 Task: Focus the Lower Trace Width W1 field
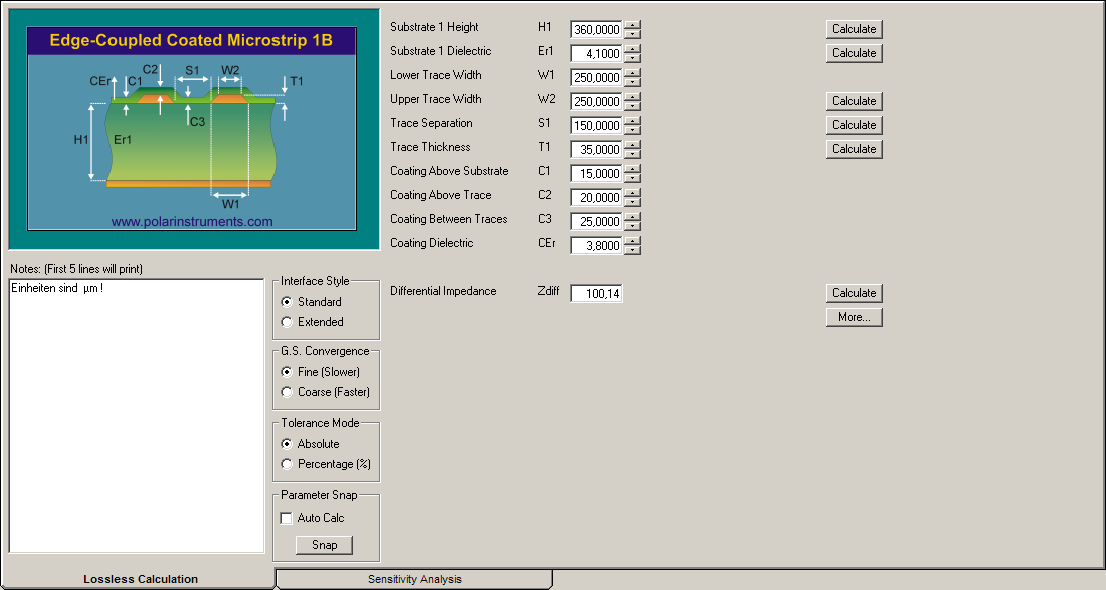click(597, 78)
